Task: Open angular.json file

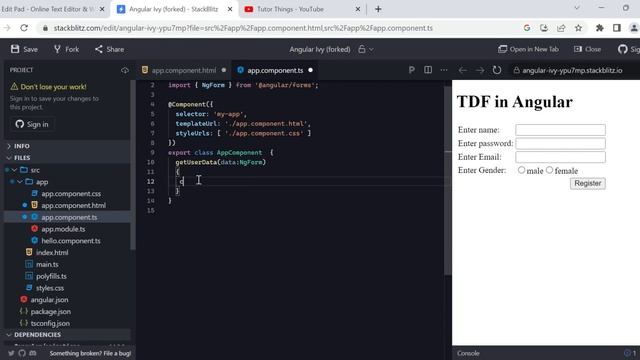Action: pyautogui.click(x=49, y=300)
